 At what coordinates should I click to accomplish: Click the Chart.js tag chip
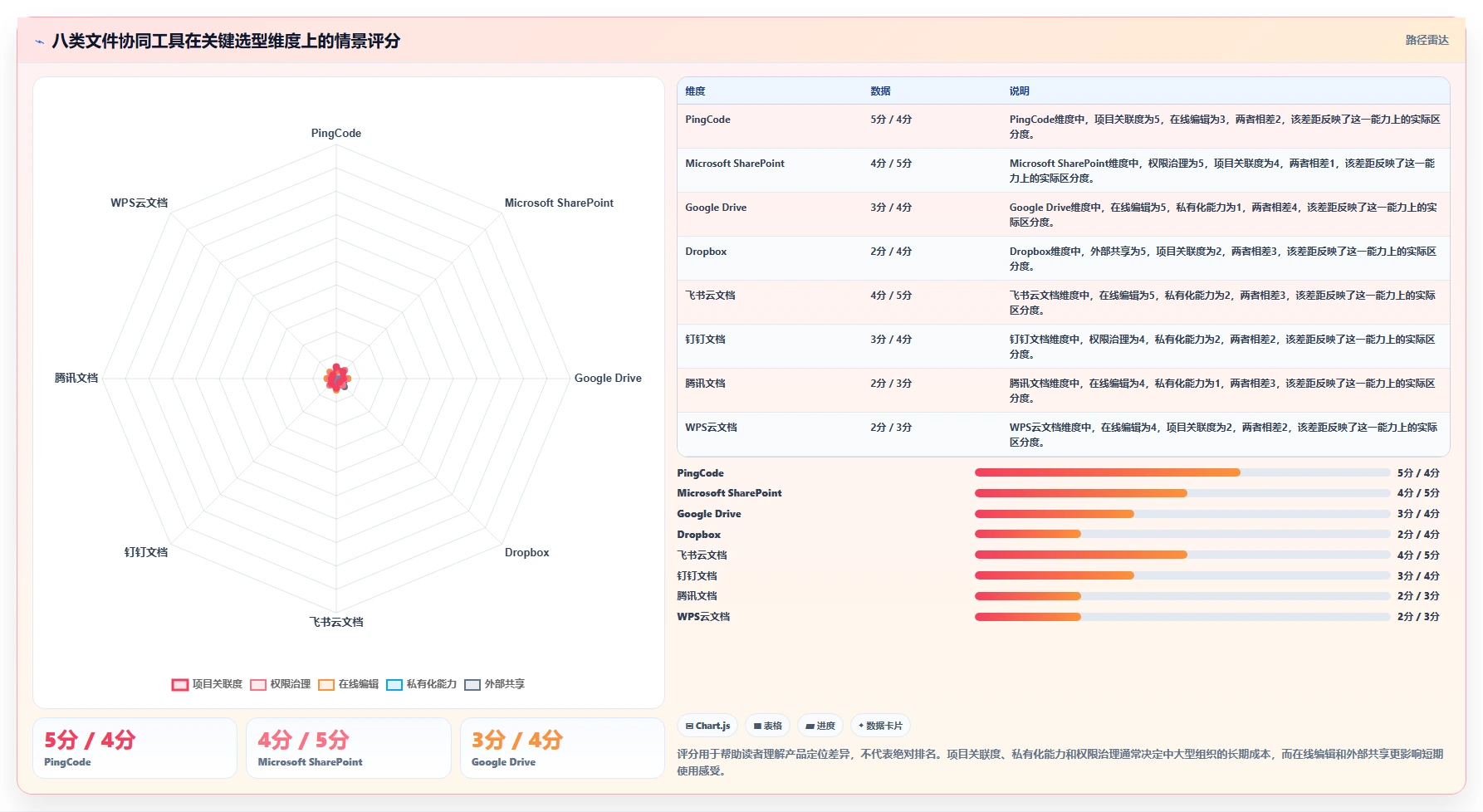pos(707,726)
